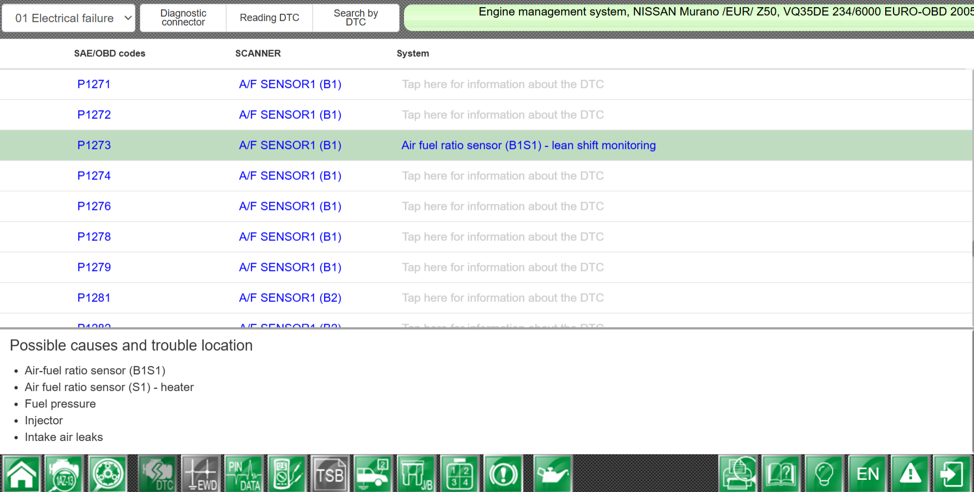
Task: Click the Engine management system vehicle banner
Action: (689, 17)
